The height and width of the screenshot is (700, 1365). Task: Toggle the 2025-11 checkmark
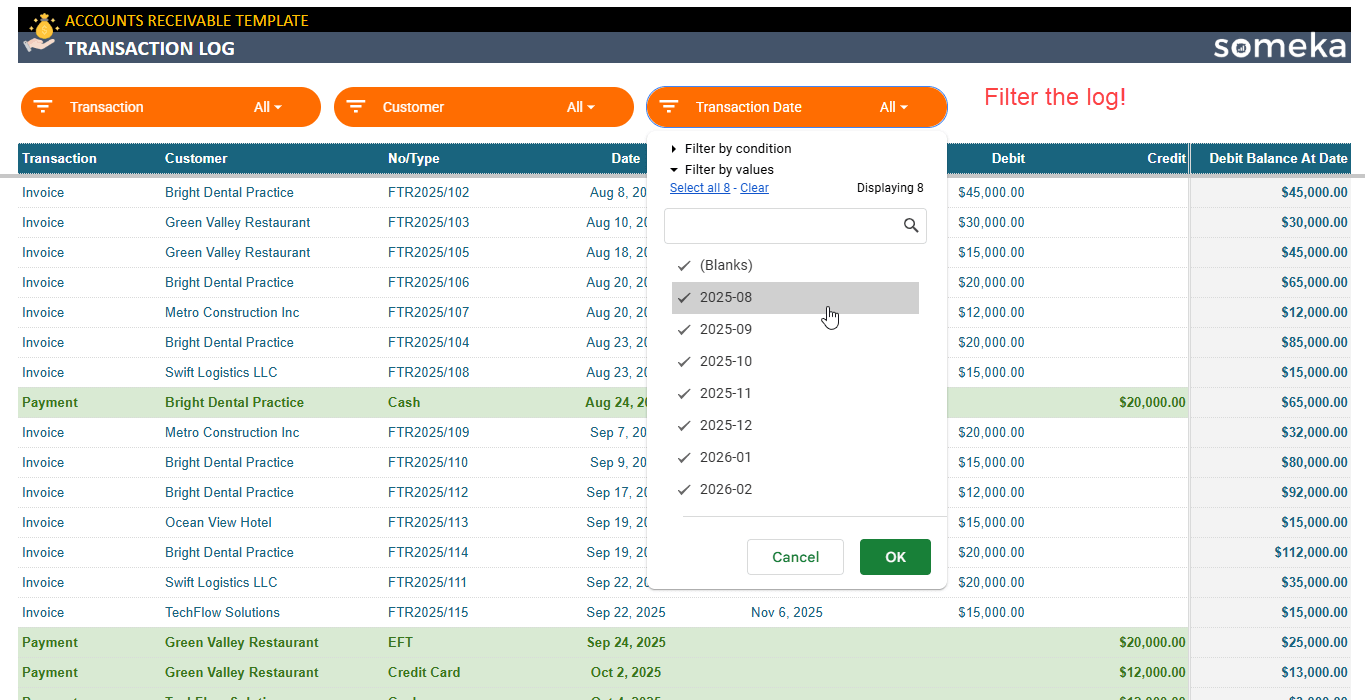[683, 393]
